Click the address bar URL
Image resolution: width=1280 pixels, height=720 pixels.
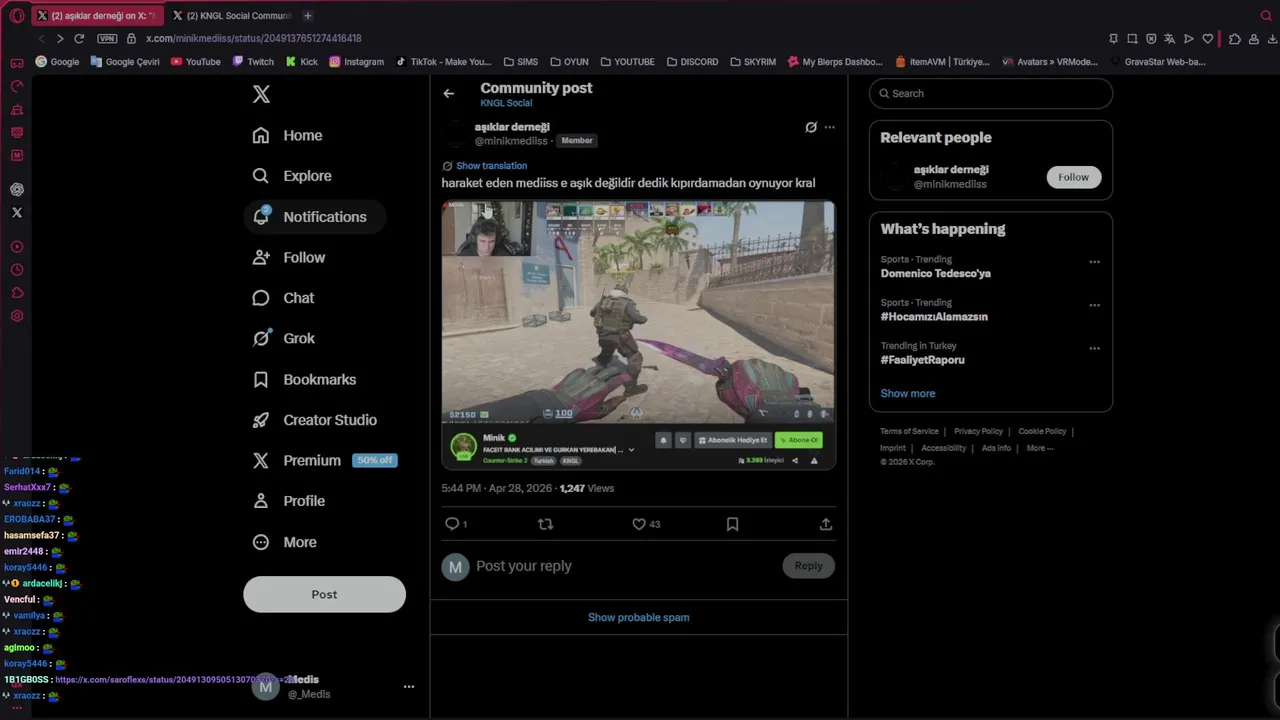click(x=254, y=38)
